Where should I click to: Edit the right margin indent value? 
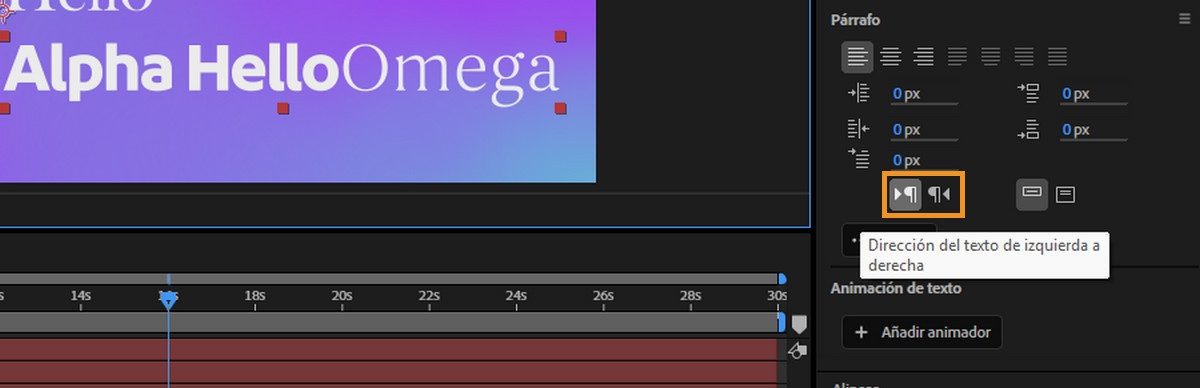coord(924,129)
